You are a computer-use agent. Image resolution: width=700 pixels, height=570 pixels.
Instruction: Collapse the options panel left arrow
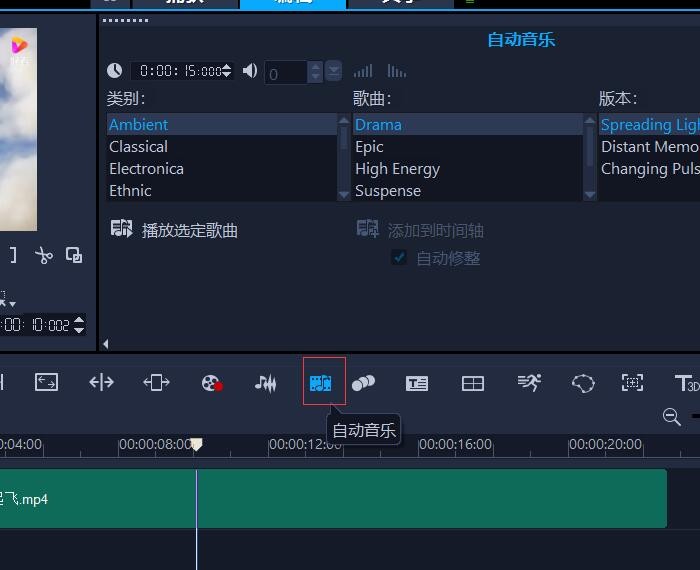point(106,344)
